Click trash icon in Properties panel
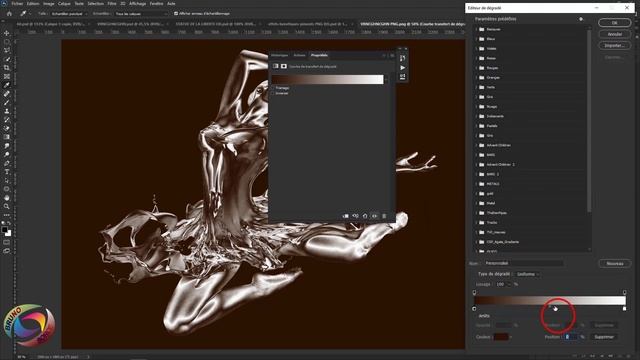This screenshot has width=640, height=360. [384, 216]
